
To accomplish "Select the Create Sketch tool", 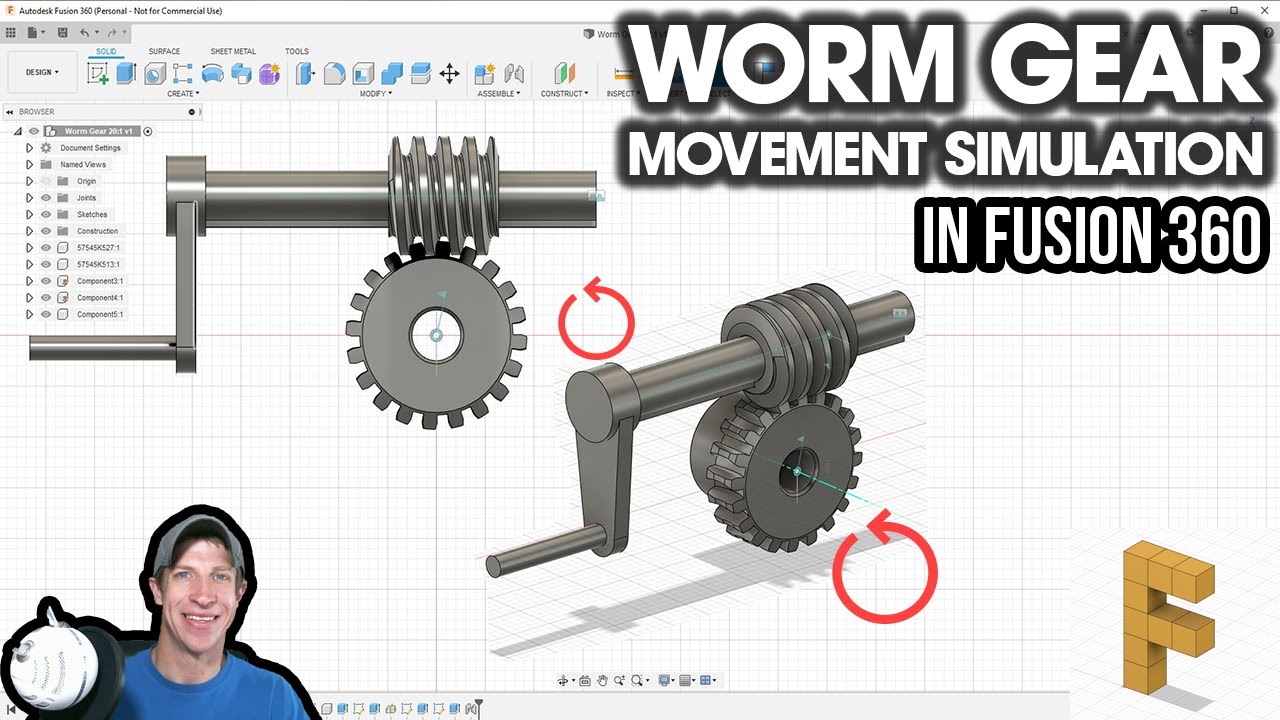I will [98, 73].
